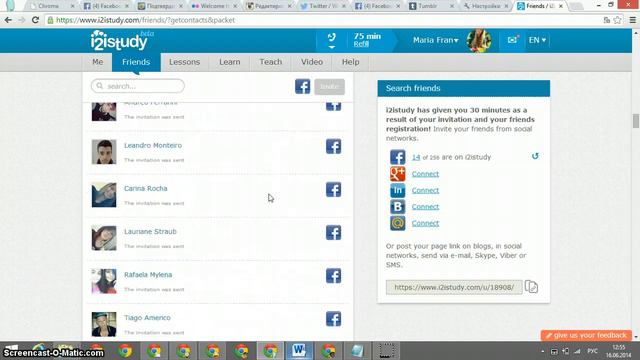
Task: Click Carina Rocha's avatar photo
Action: click(x=104, y=195)
